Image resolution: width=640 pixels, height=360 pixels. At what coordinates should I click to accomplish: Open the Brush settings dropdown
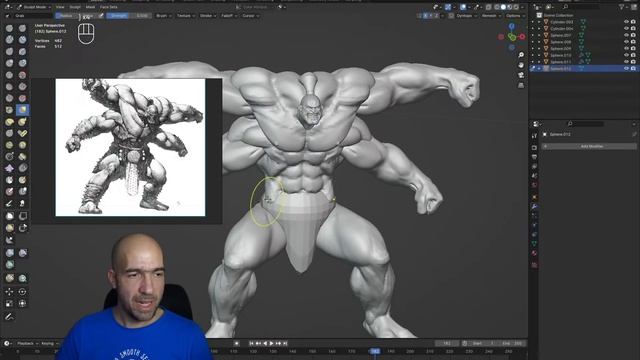[163, 16]
